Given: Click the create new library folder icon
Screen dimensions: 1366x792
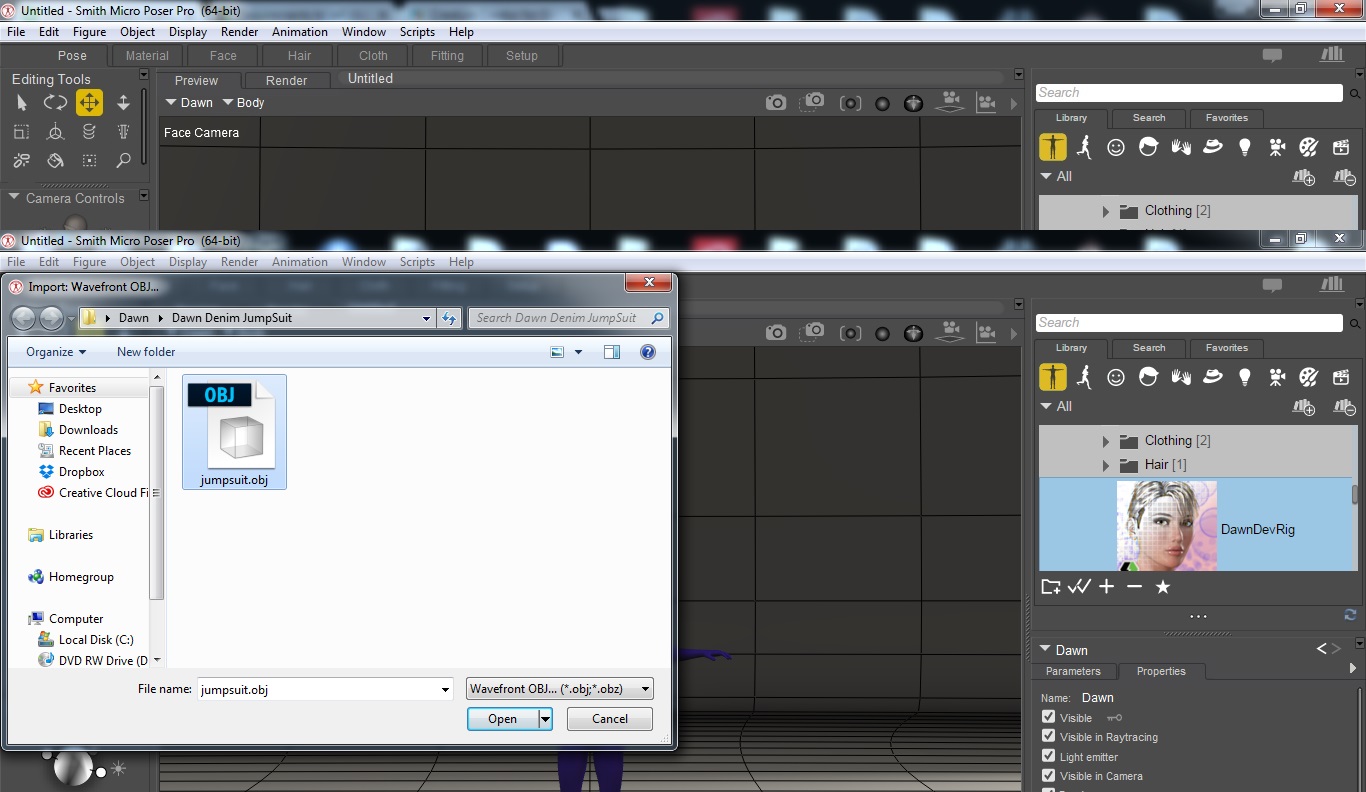Looking at the screenshot, I should pyautogui.click(x=1050, y=587).
